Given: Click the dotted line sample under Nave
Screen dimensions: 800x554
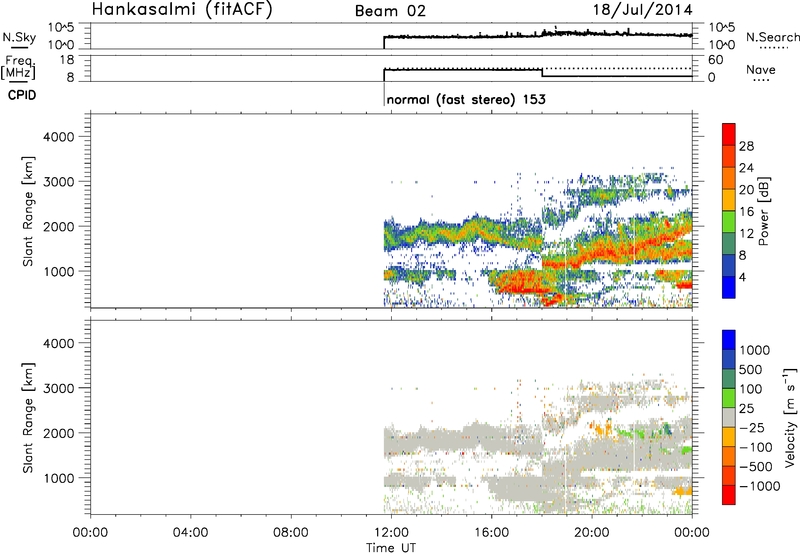Looking at the screenshot, I should (761, 81).
